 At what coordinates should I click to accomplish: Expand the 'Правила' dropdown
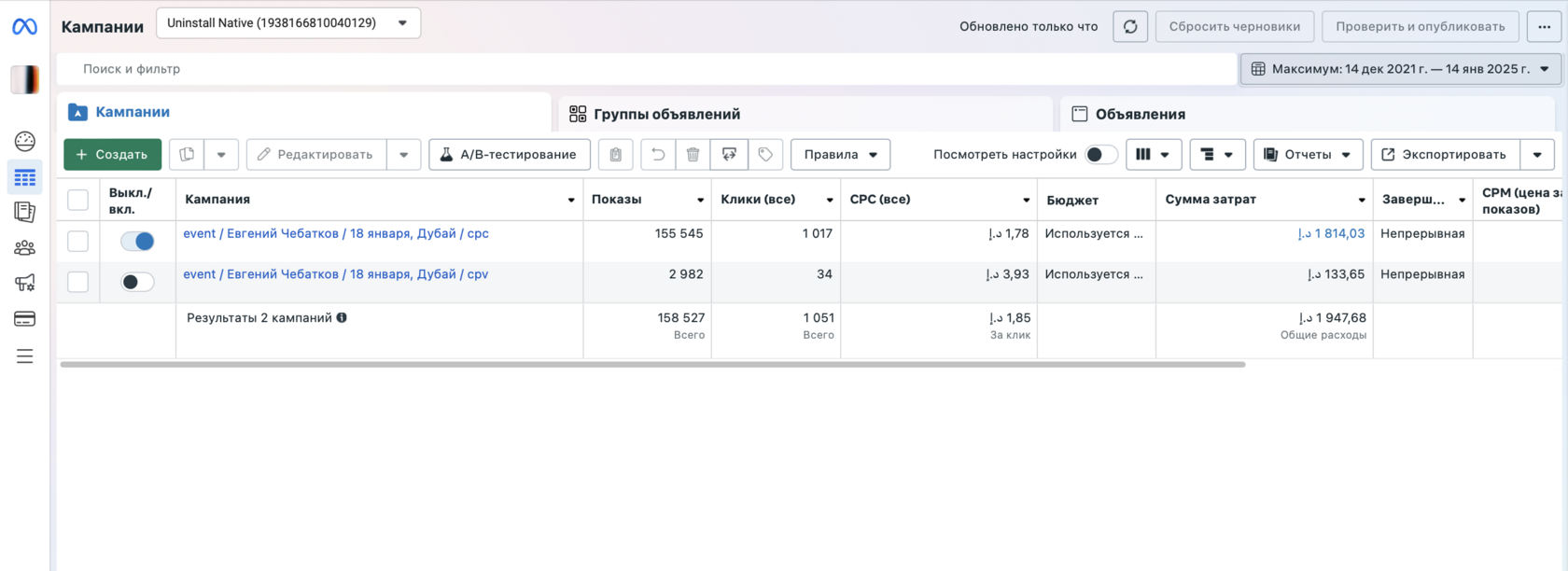tap(840, 155)
